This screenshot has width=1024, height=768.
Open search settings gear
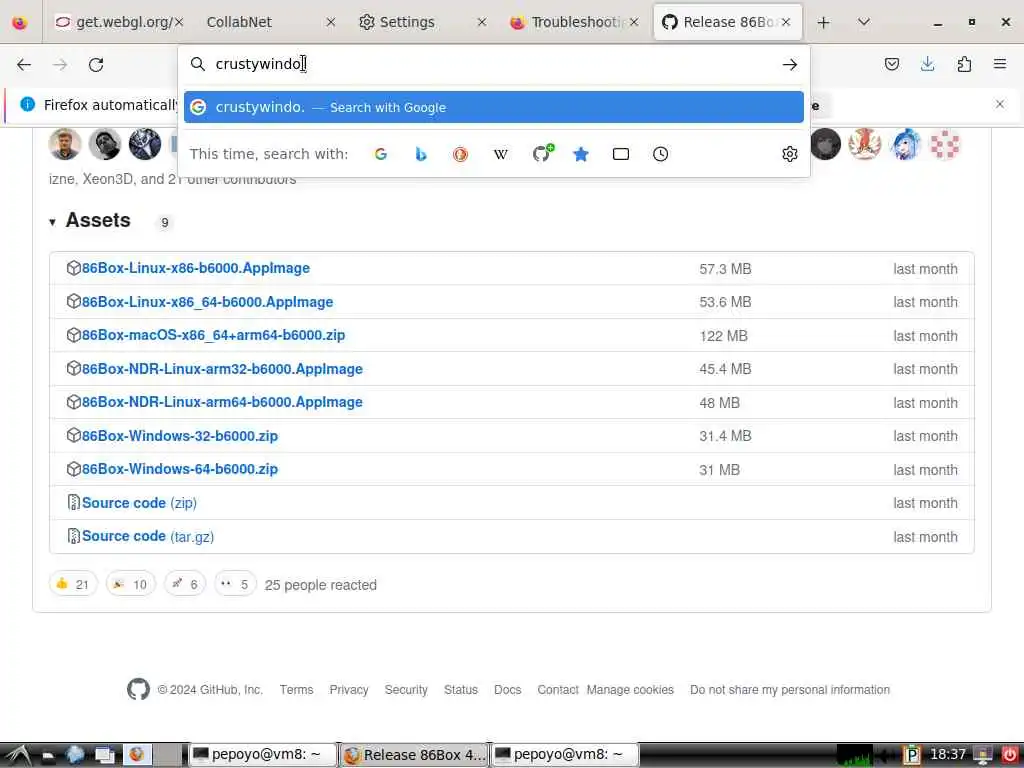[x=790, y=154]
